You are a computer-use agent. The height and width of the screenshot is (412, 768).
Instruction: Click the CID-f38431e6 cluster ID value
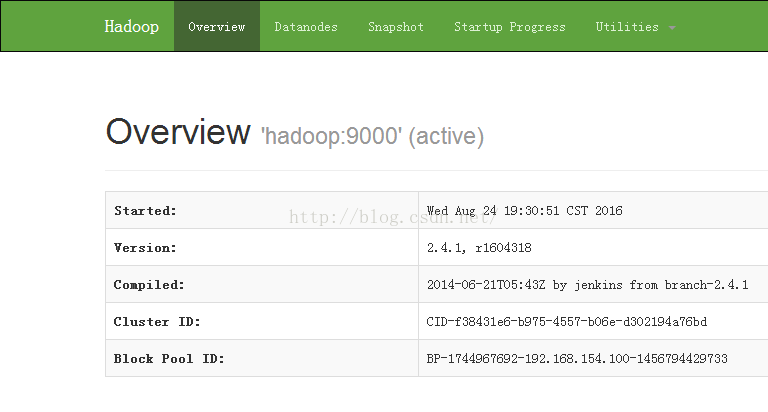click(567, 321)
